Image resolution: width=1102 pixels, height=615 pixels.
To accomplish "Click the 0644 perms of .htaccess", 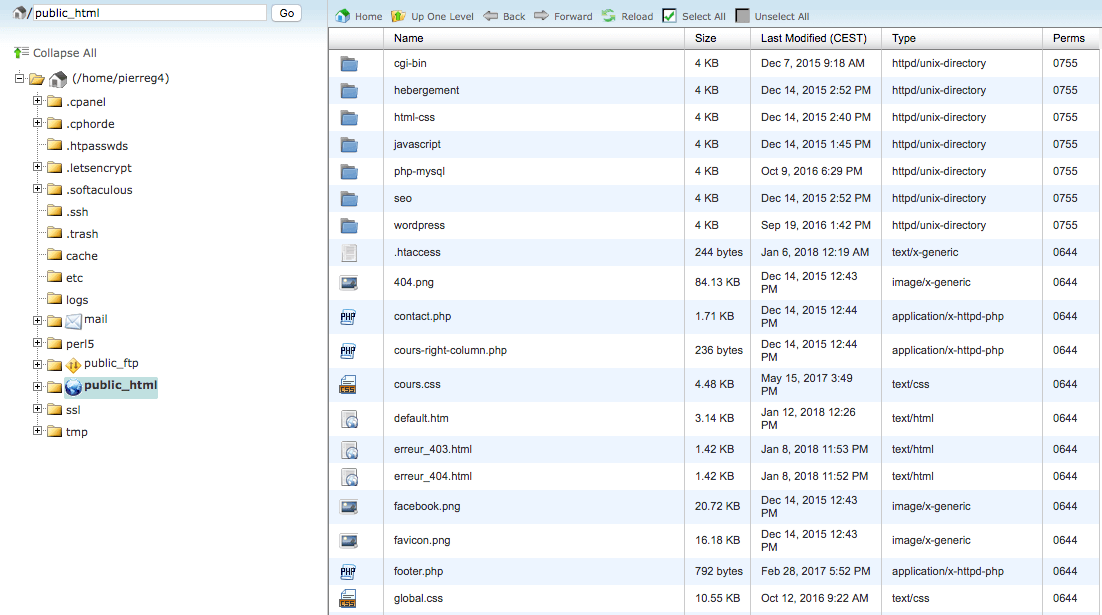I will [1065, 252].
